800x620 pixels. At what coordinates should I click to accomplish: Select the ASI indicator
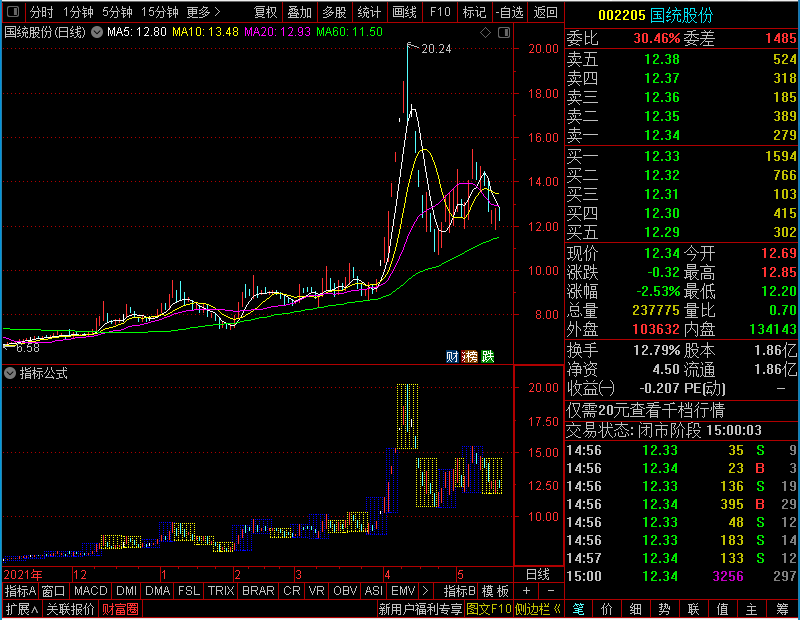pos(373,591)
